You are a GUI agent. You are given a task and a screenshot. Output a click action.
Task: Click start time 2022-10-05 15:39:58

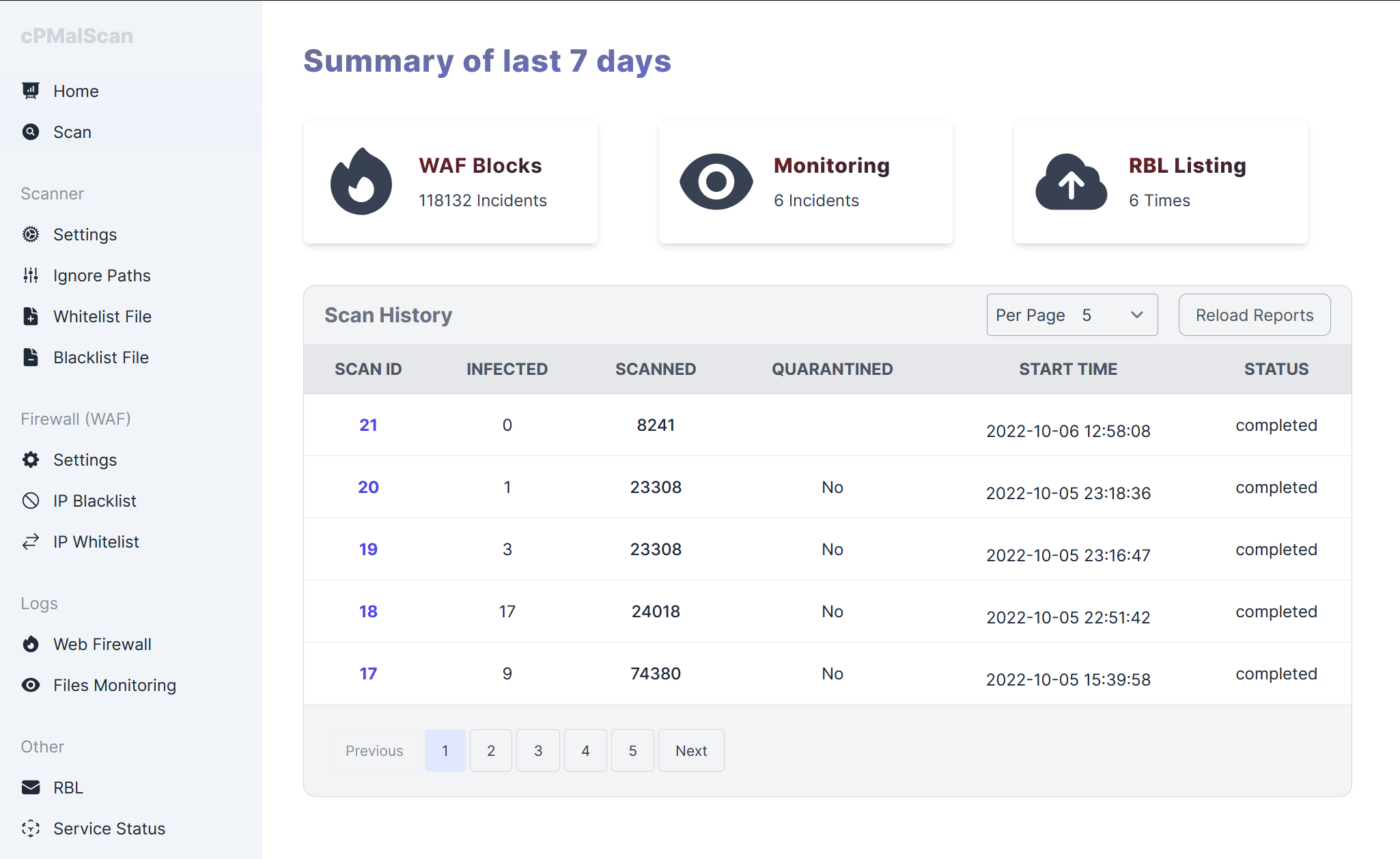coord(1069,679)
